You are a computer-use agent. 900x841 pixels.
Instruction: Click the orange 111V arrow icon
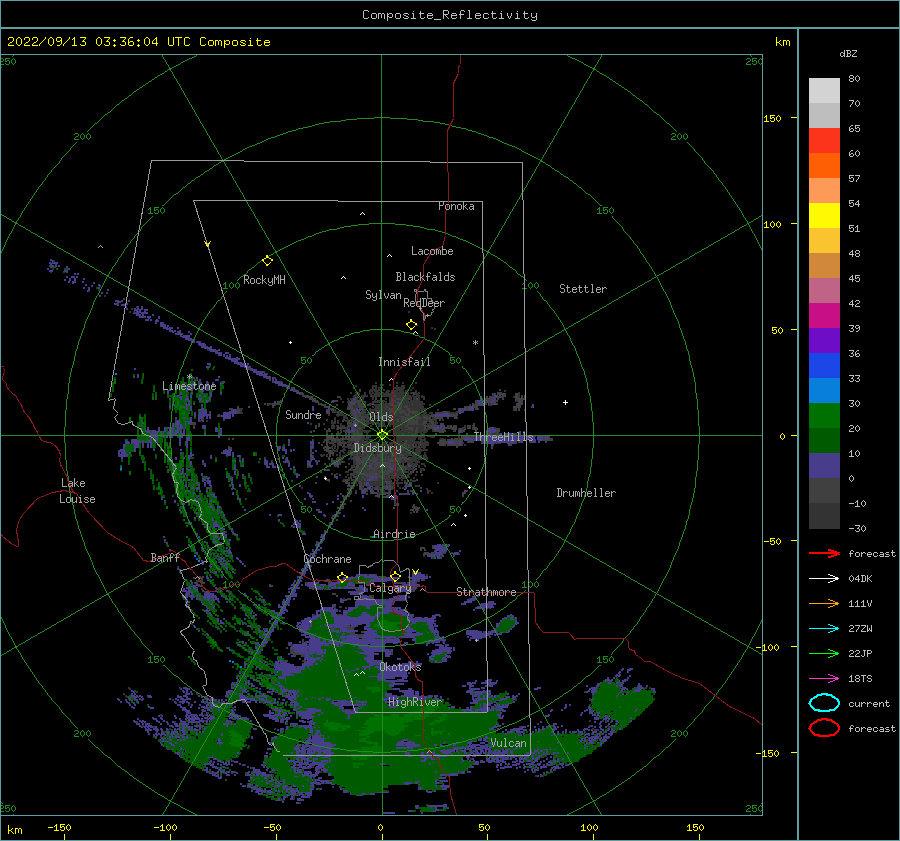(824, 603)
